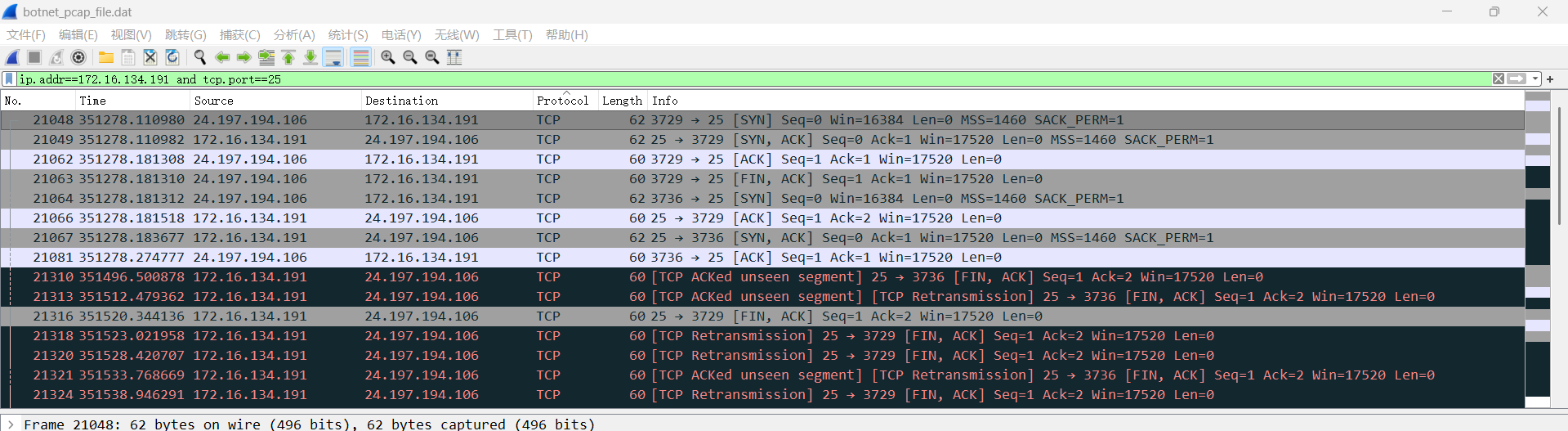The width and height of the screenshot is (1568, 431).
Task: Select packet number 21062
Action: (762, 159)
